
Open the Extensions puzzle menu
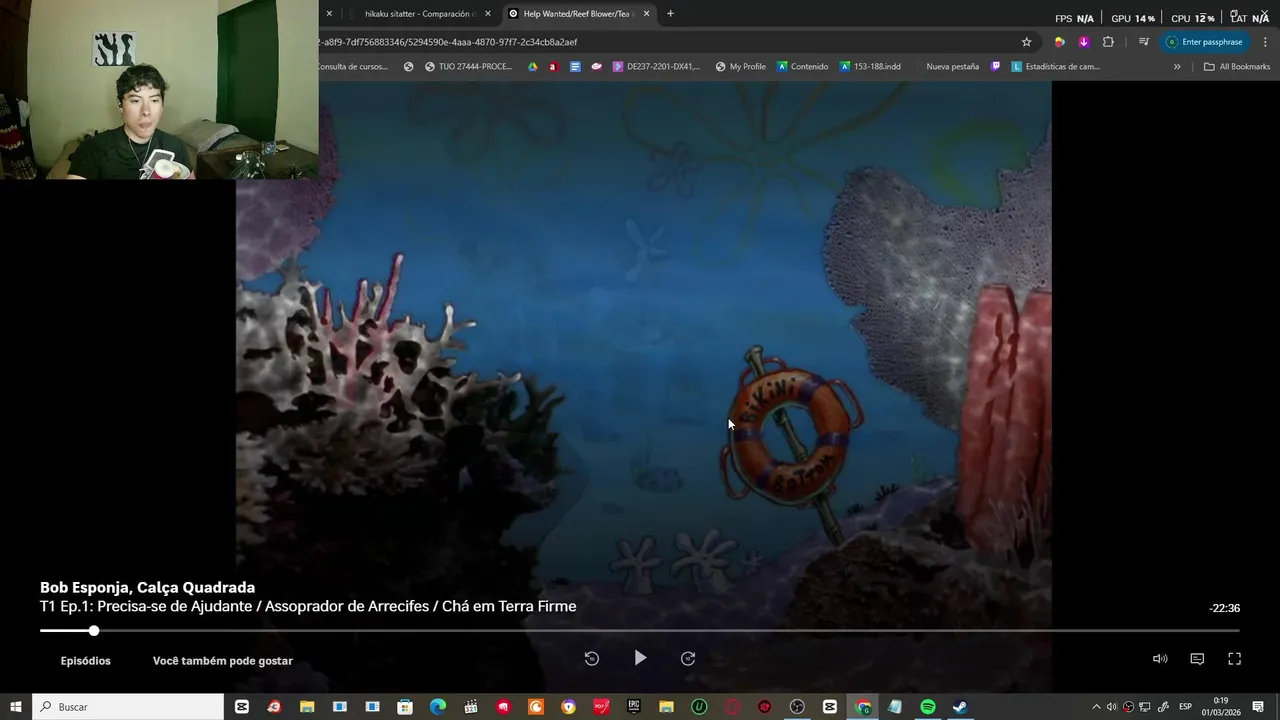1108,42
